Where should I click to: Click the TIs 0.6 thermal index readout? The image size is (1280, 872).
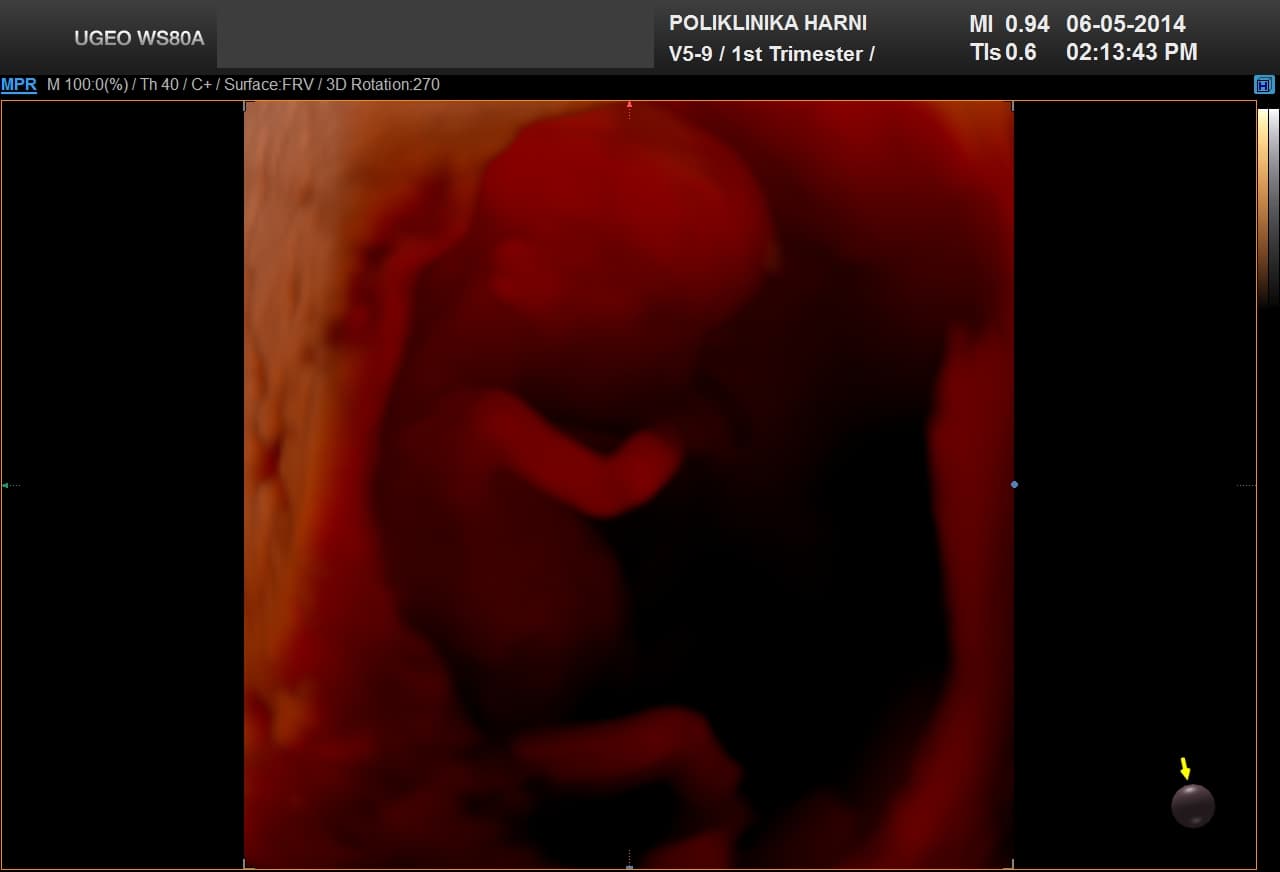(x=1003, y=52)
